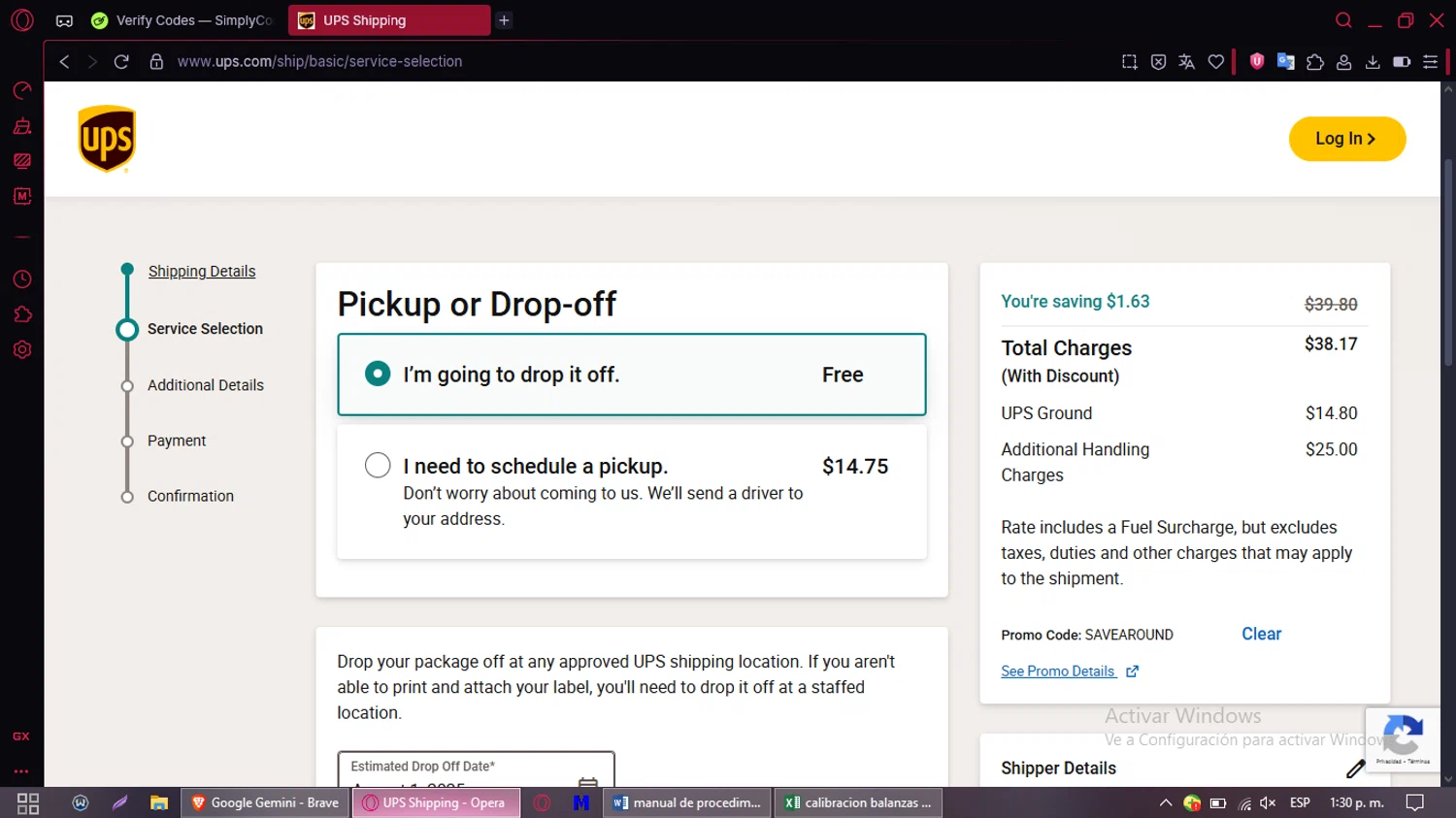Click Service Selection step
The height and width of the screenshot is (818, 1456).
pos(205,329)
